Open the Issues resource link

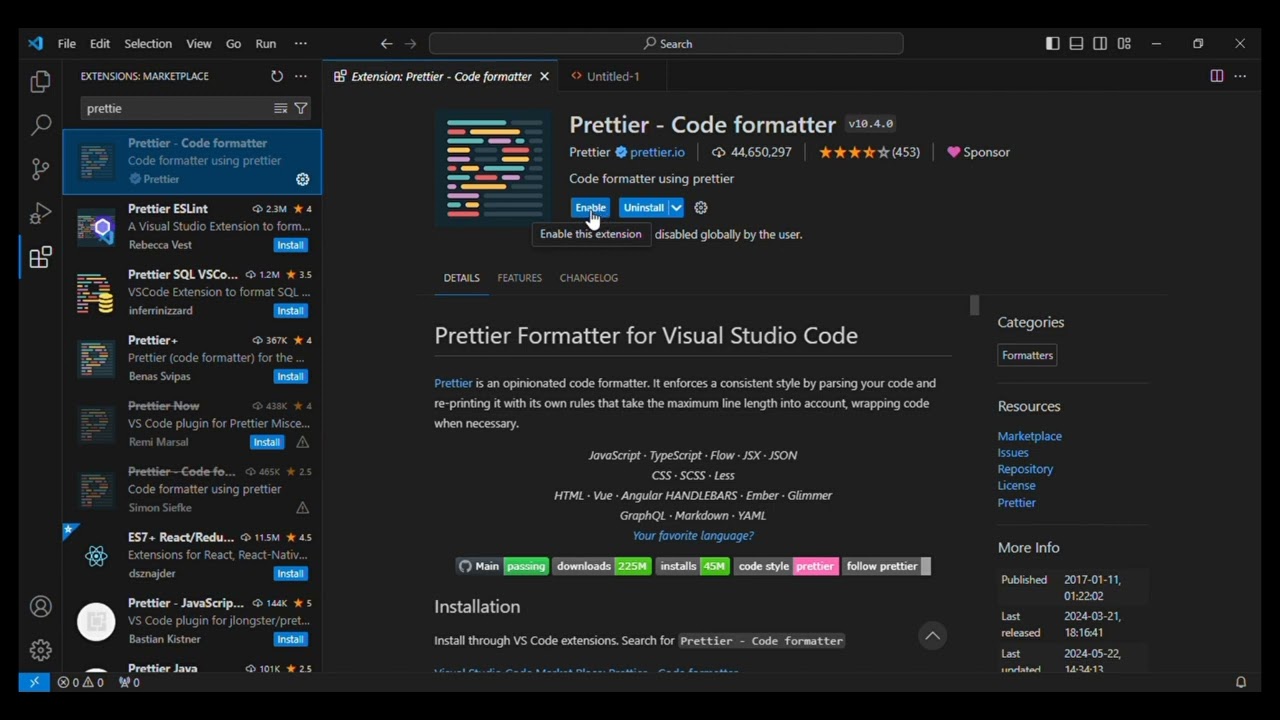1012,453
